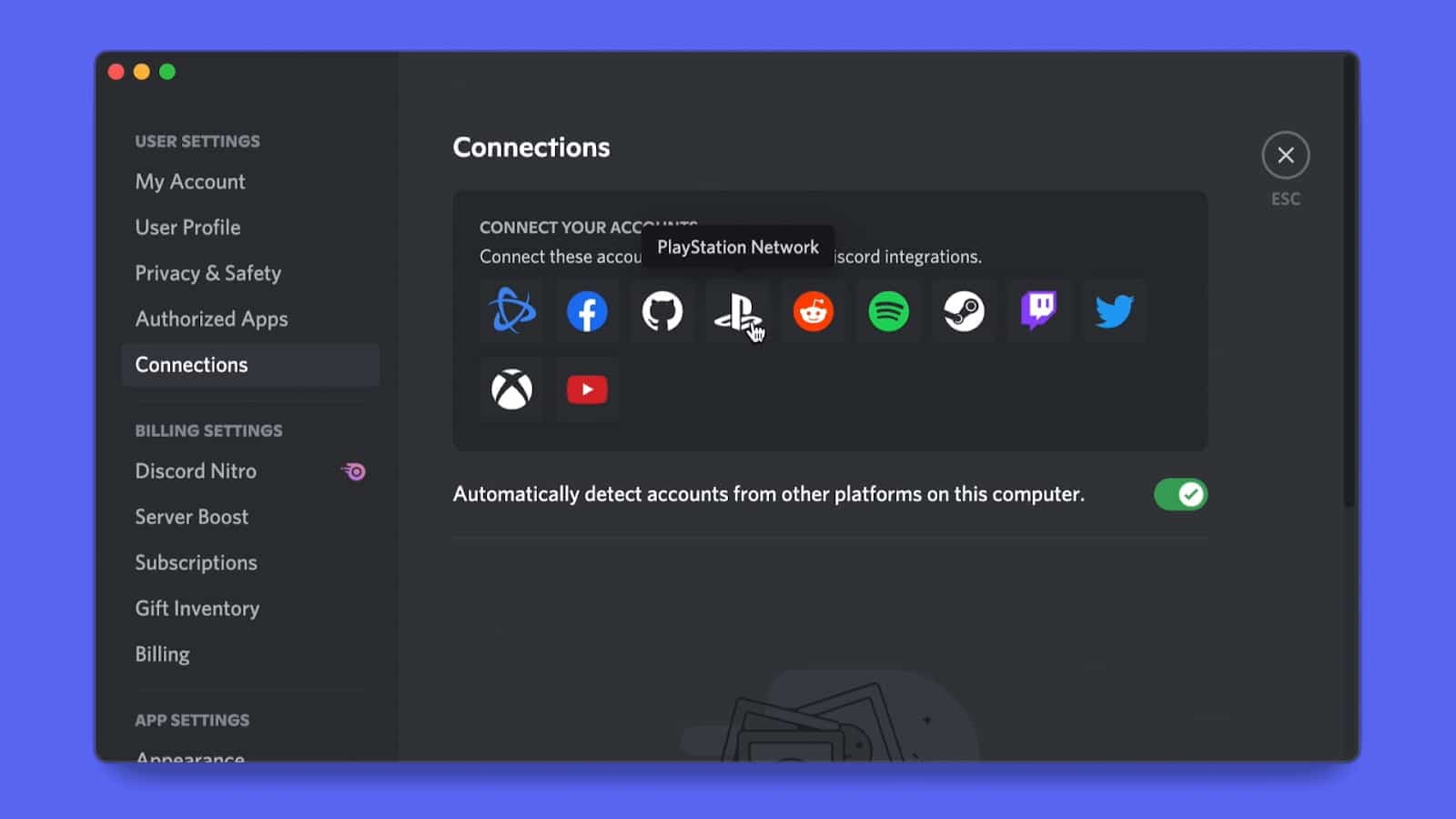
Task: Select the PlayStation Network connection icon
Action: [737, 311]
